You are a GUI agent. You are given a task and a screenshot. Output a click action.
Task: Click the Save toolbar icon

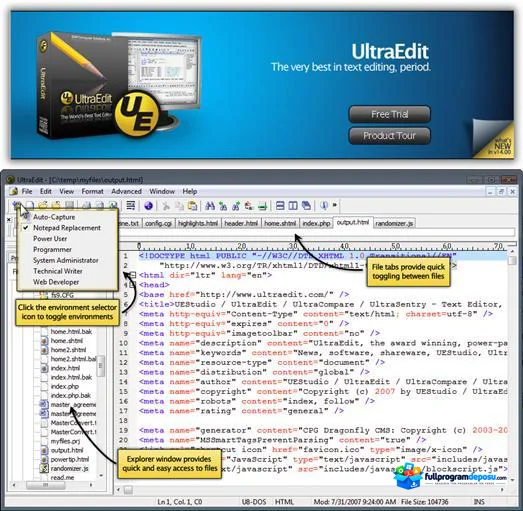coord(69,205)
